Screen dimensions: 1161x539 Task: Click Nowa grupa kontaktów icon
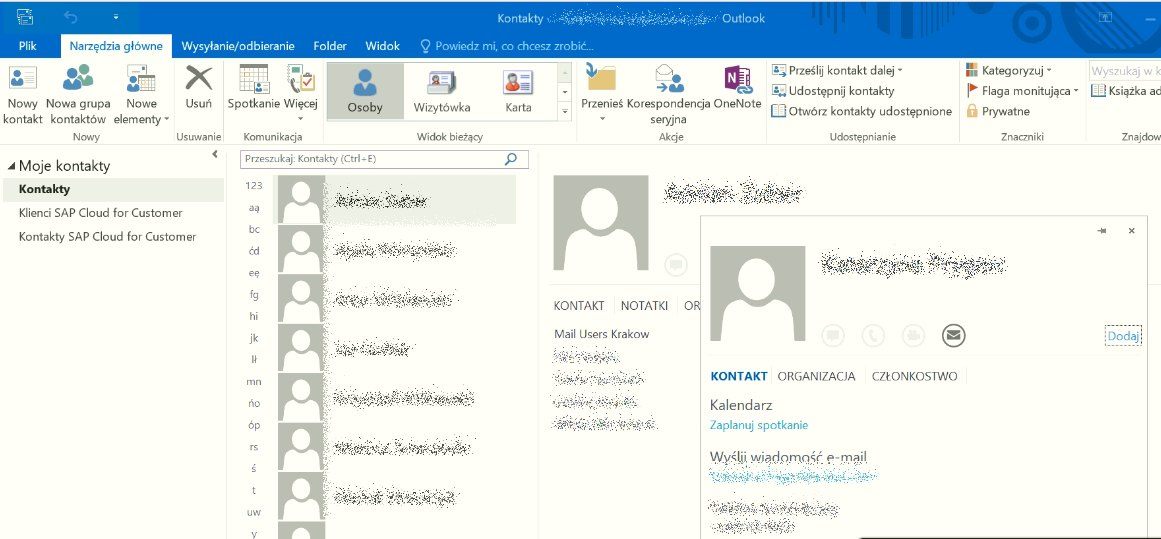[78, 78]
